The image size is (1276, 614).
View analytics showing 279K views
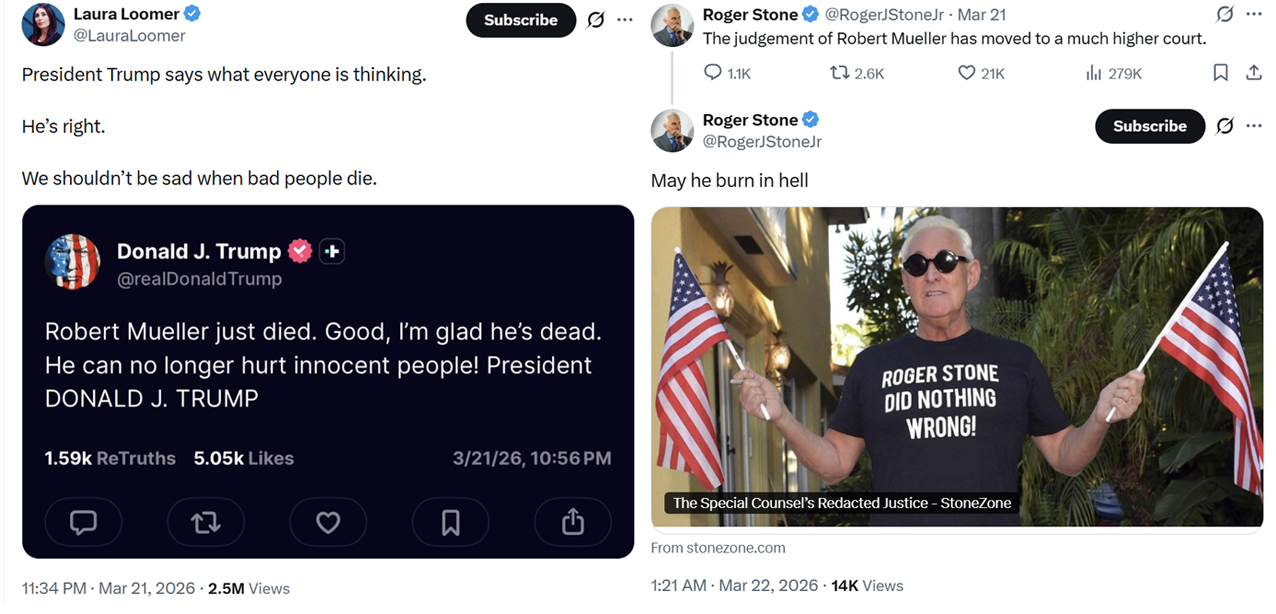click(1094, 73)
